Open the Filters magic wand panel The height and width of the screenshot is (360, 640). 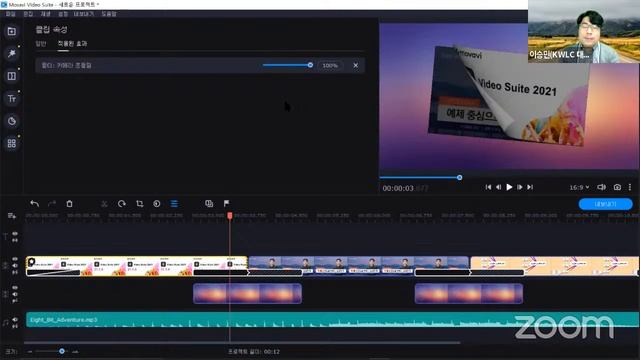11,53
